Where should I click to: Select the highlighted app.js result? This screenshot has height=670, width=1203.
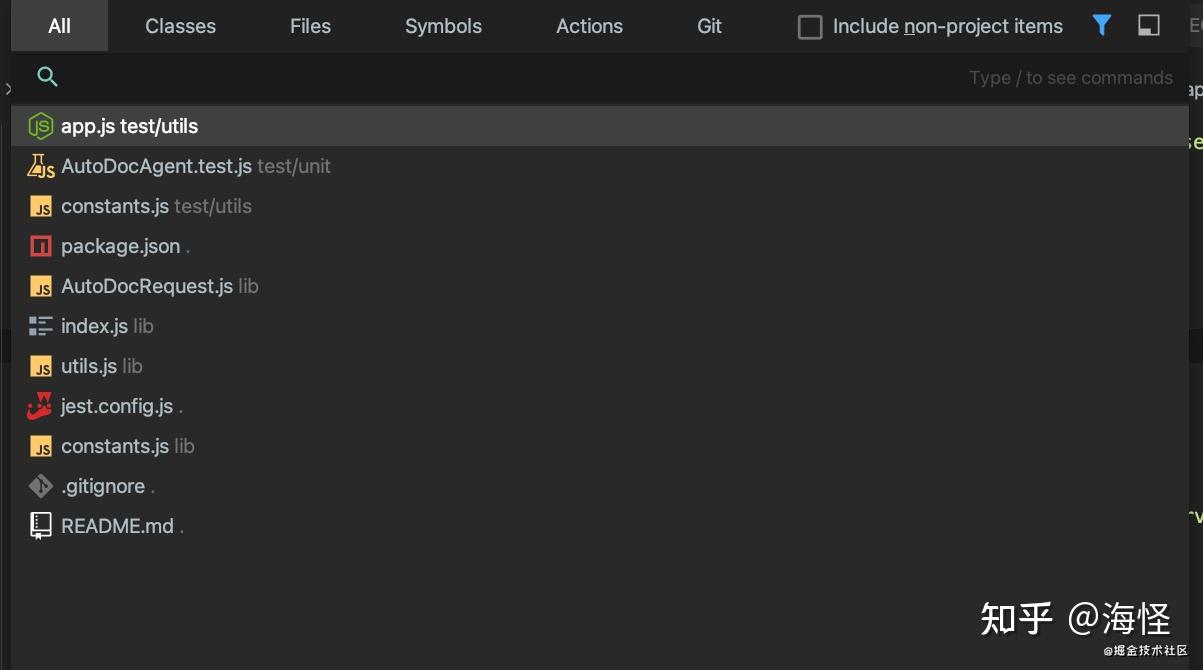[x=130, y=126]
